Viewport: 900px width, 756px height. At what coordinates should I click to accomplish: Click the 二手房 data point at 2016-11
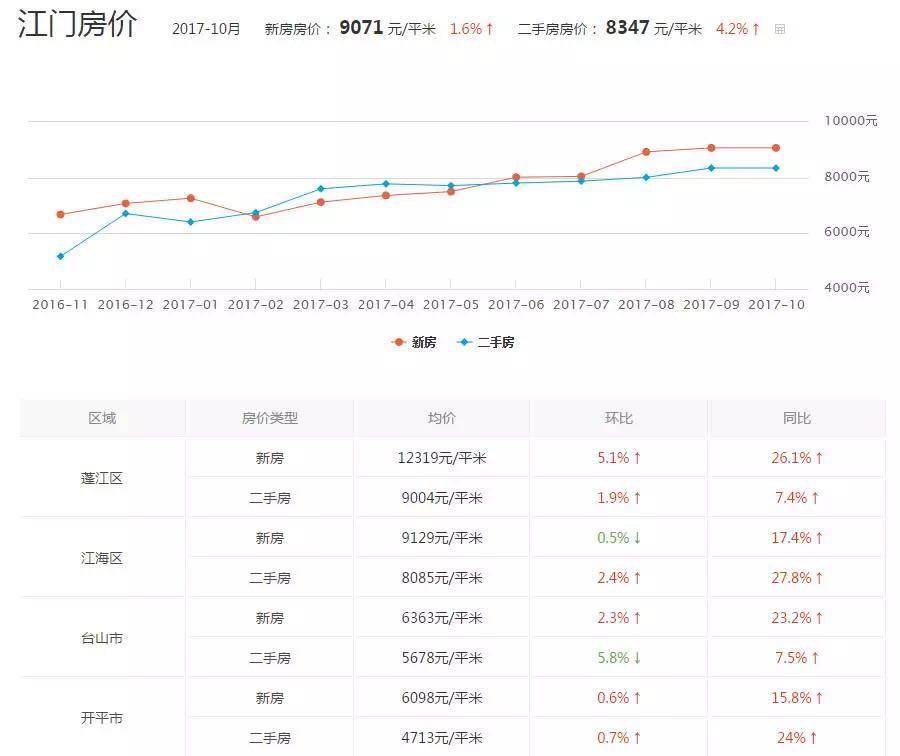[61, 256]
